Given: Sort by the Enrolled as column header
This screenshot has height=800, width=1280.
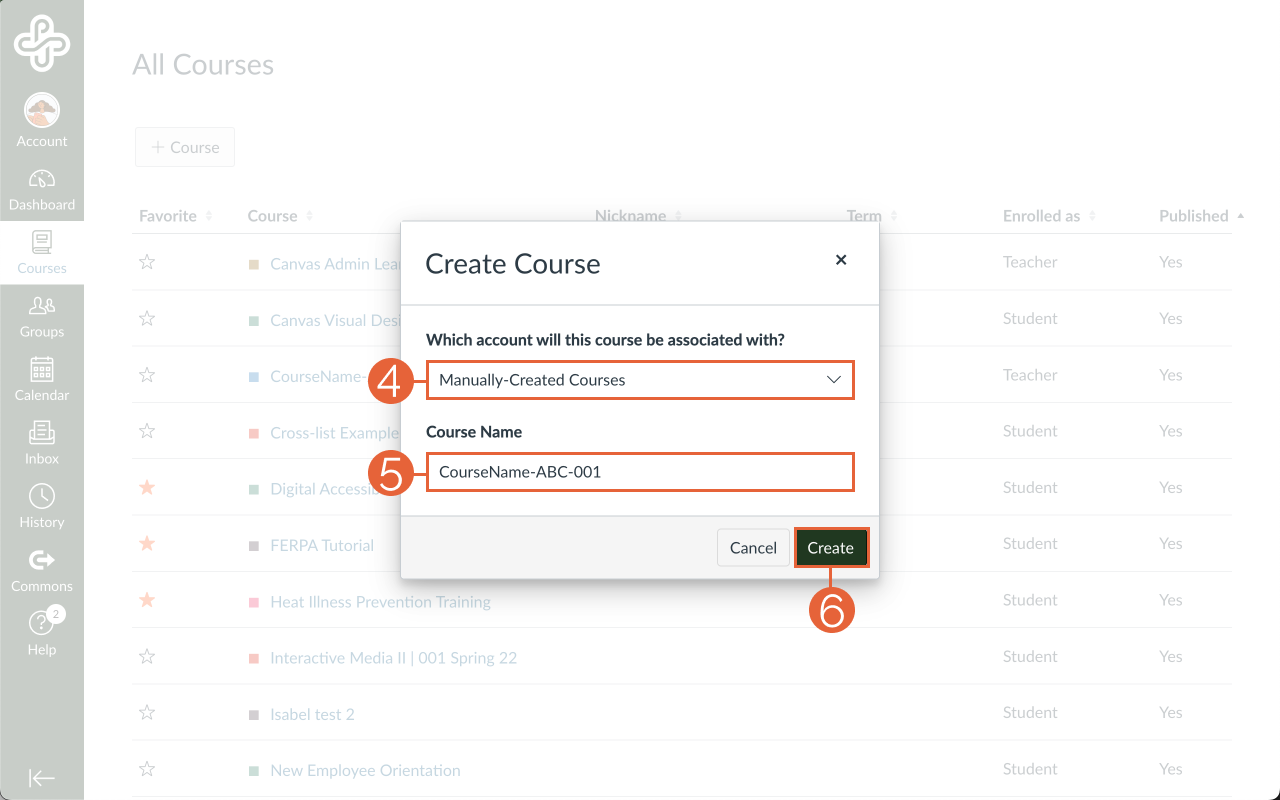Looking at the screenshot, I should click(x=1049, y=216).
